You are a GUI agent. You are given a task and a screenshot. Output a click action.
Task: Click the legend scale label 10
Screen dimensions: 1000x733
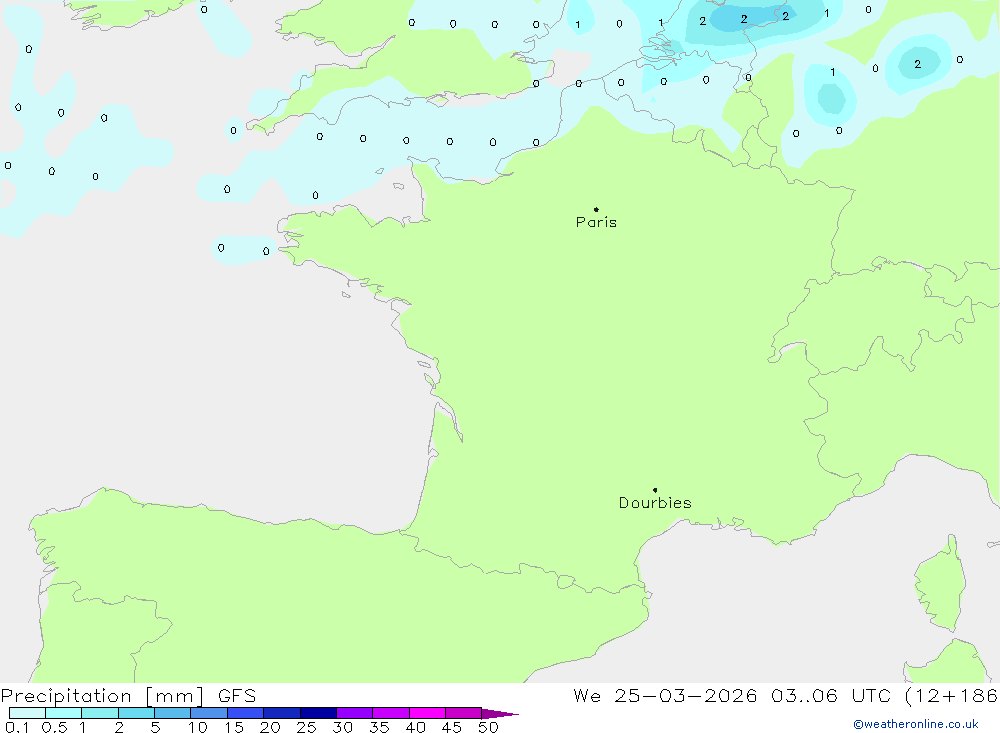197,727
